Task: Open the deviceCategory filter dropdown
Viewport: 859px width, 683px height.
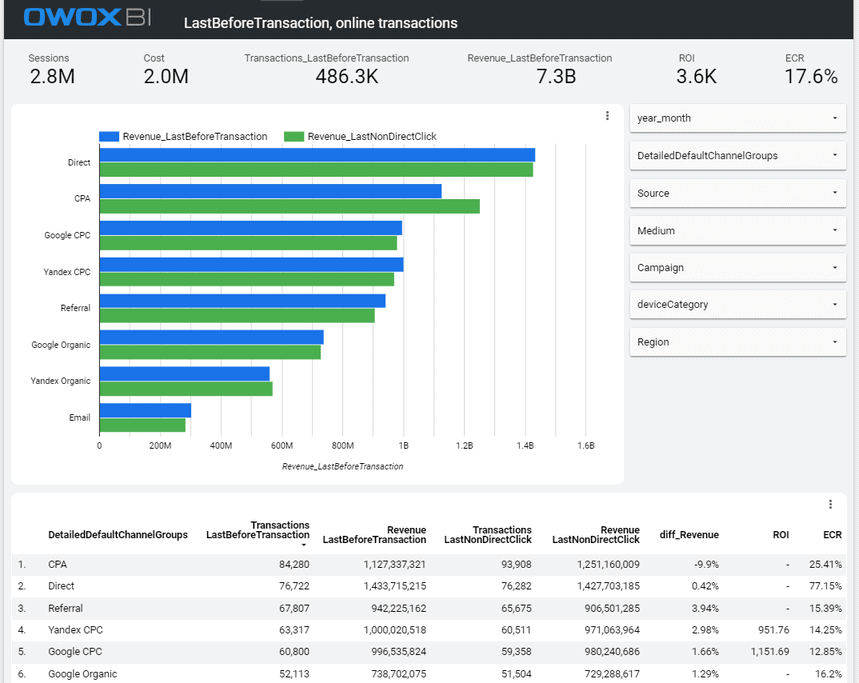Action: (x=737, y=304)
